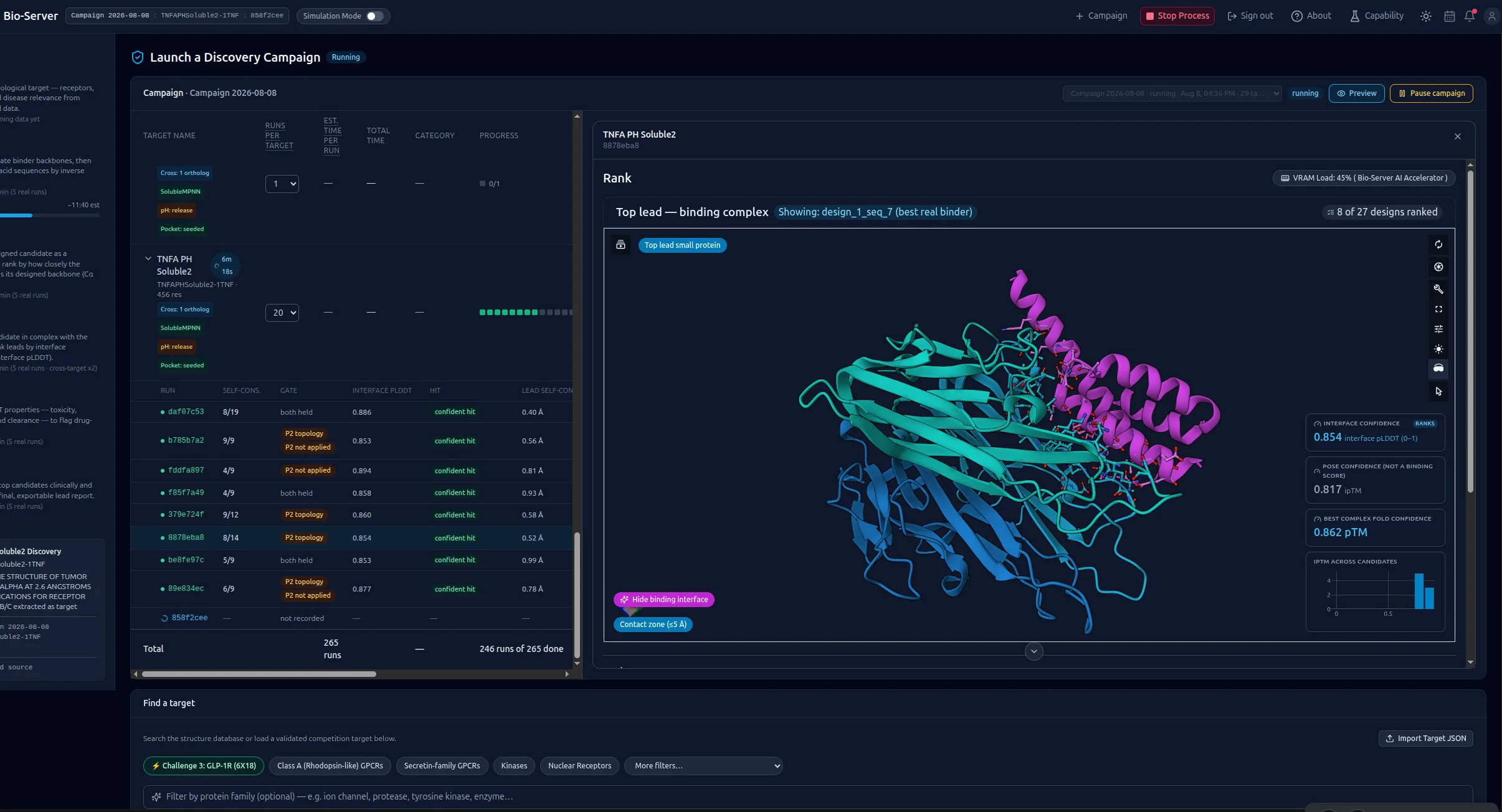Viewport: 1502px width, 812px height.
Task: Open the More filters dropdown
Action: [x=703, y=766]
